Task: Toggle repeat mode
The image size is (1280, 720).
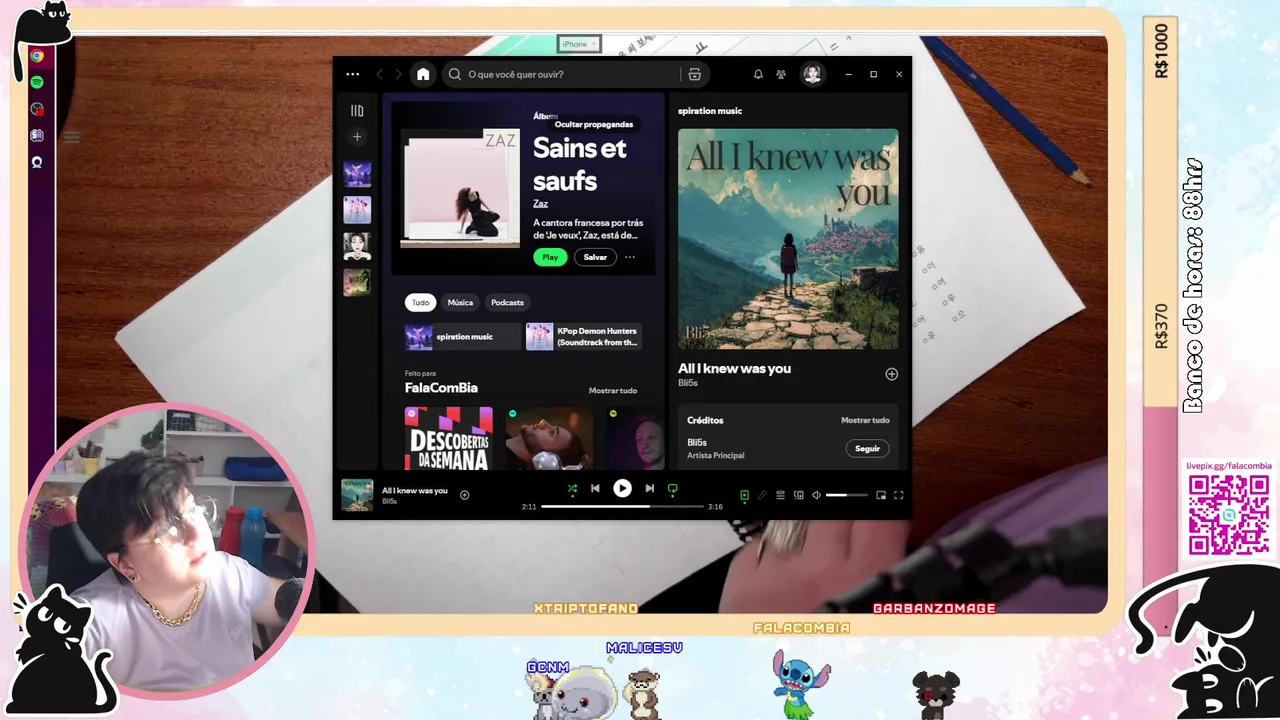Action: pos(672,489)
